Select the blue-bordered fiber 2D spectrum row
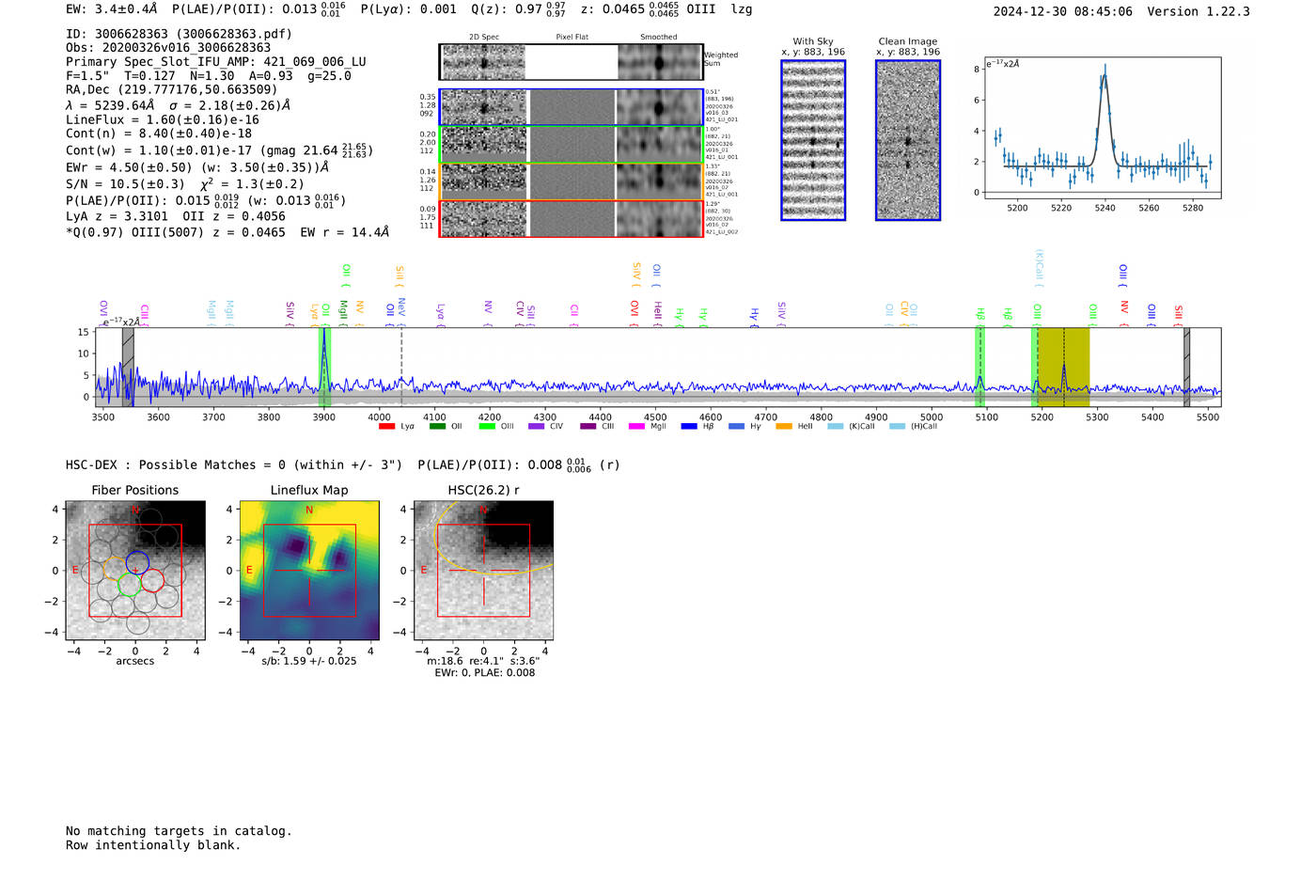Image resolution: width=1316 pixels, height=896 pixels. point(571,107)
